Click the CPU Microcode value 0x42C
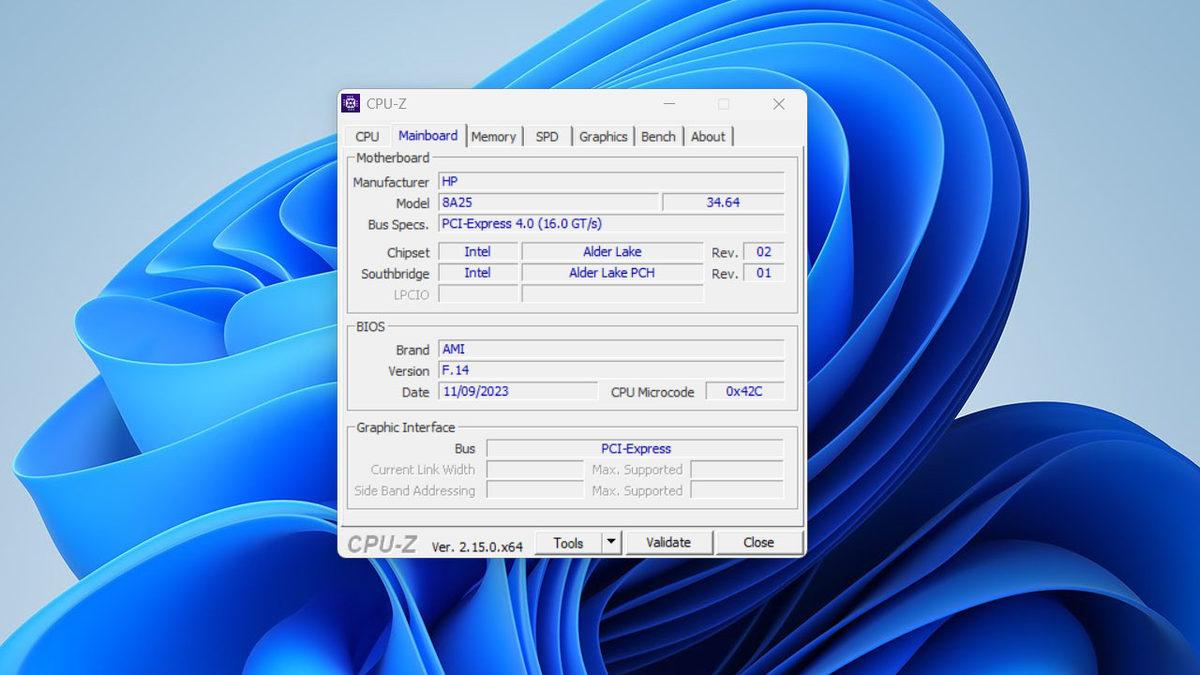1200x675 pixels. [744, 392]
